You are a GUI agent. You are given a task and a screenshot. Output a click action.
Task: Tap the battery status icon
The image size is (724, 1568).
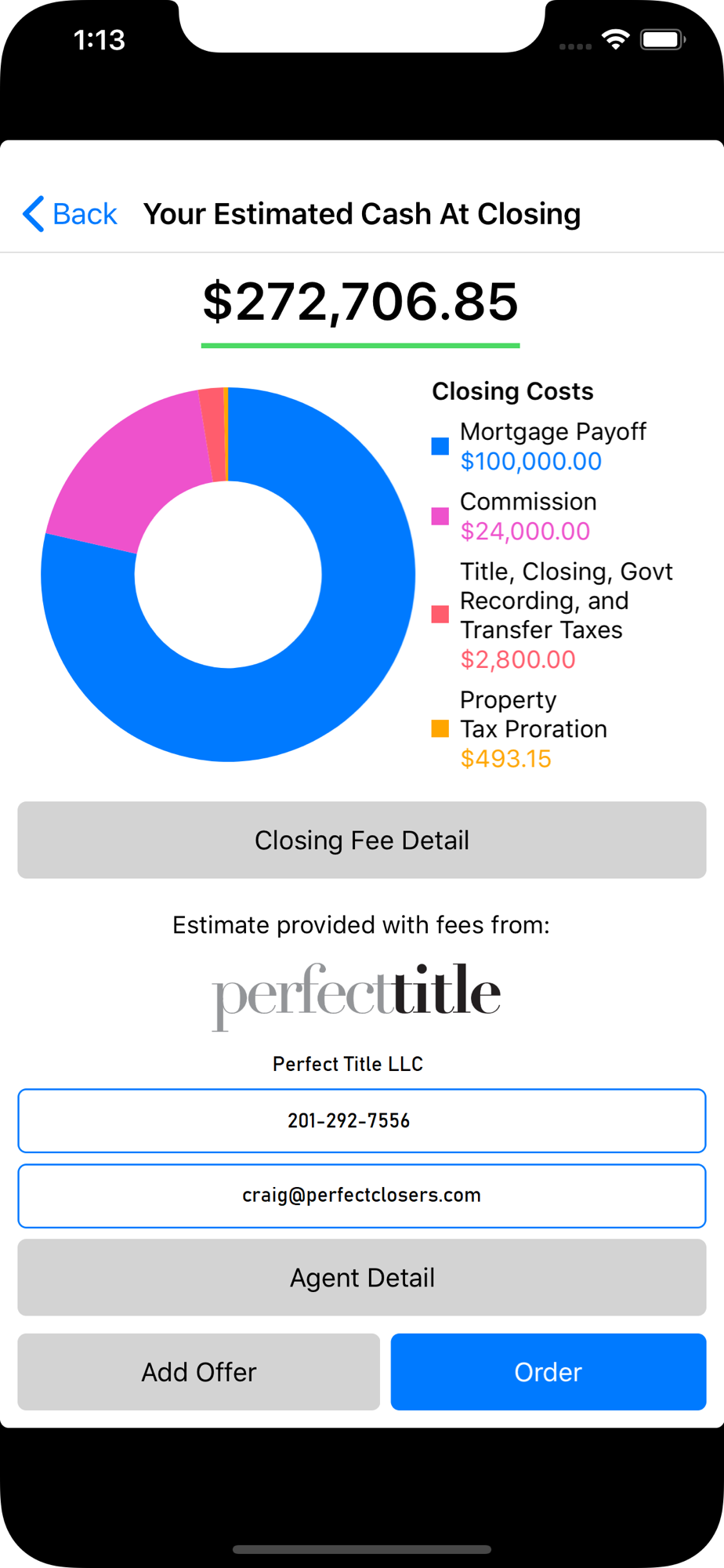click(x=663, y=39)
